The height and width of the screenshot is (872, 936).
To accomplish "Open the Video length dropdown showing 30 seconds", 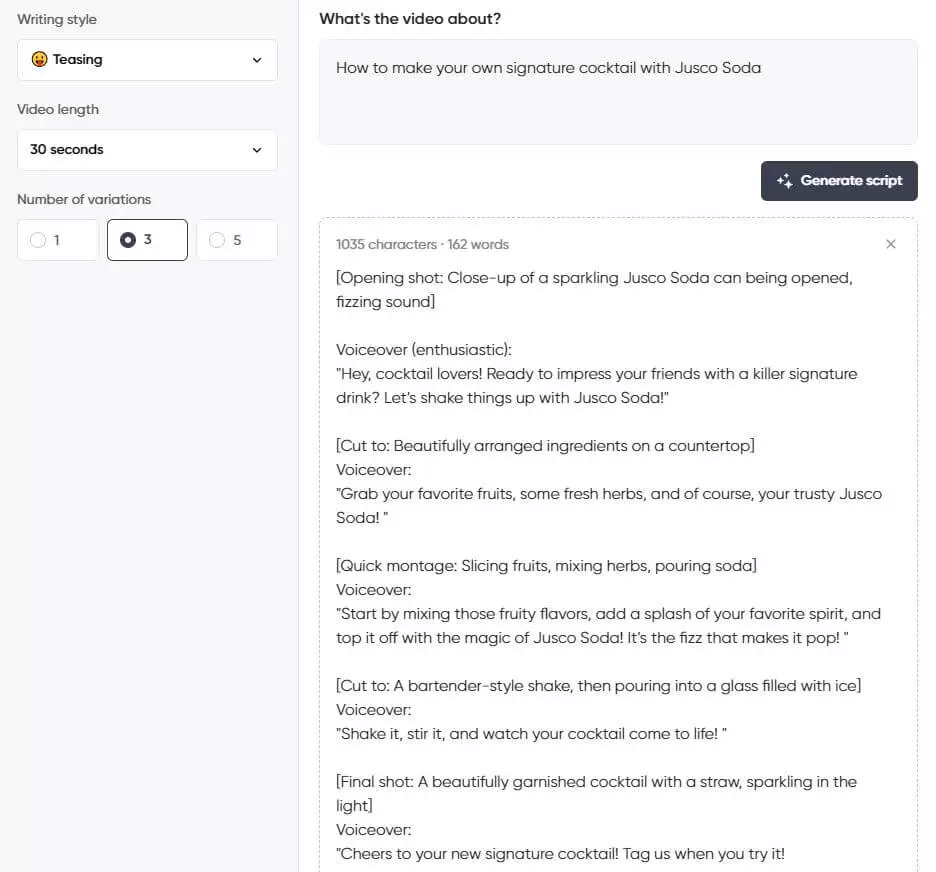I will [x=147, y=150].
